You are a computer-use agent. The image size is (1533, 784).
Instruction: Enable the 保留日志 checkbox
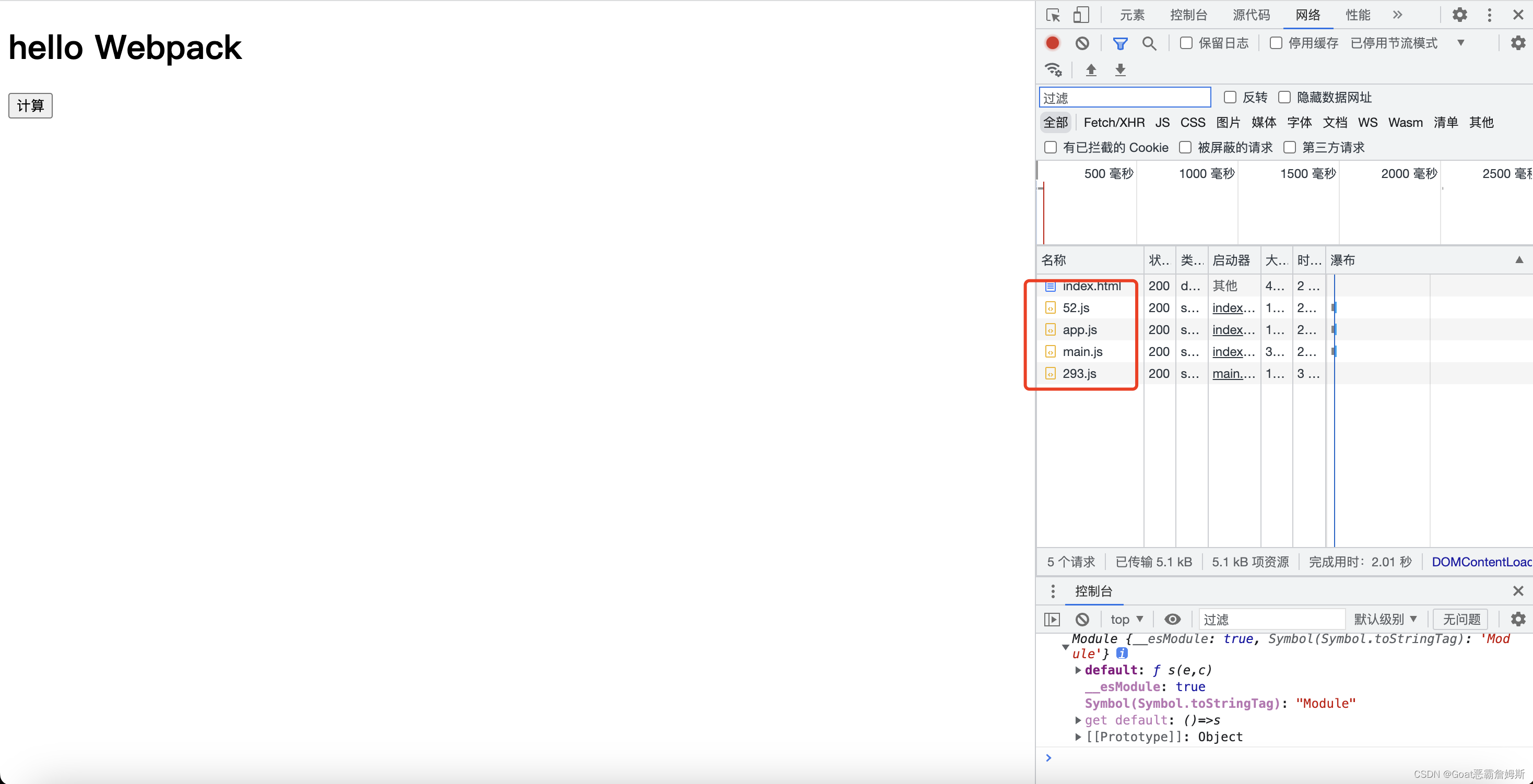point(1186,43)
